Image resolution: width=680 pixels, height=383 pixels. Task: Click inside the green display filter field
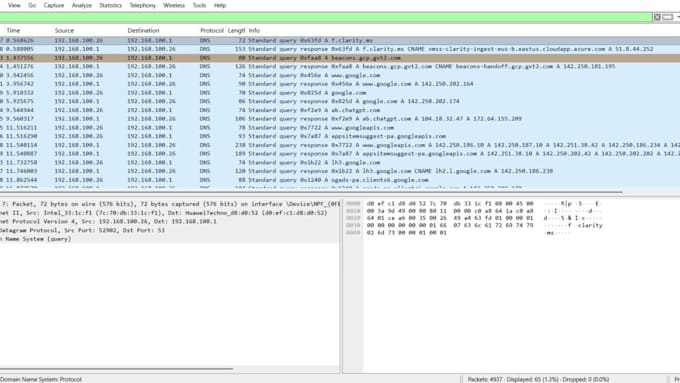(325, 17)
